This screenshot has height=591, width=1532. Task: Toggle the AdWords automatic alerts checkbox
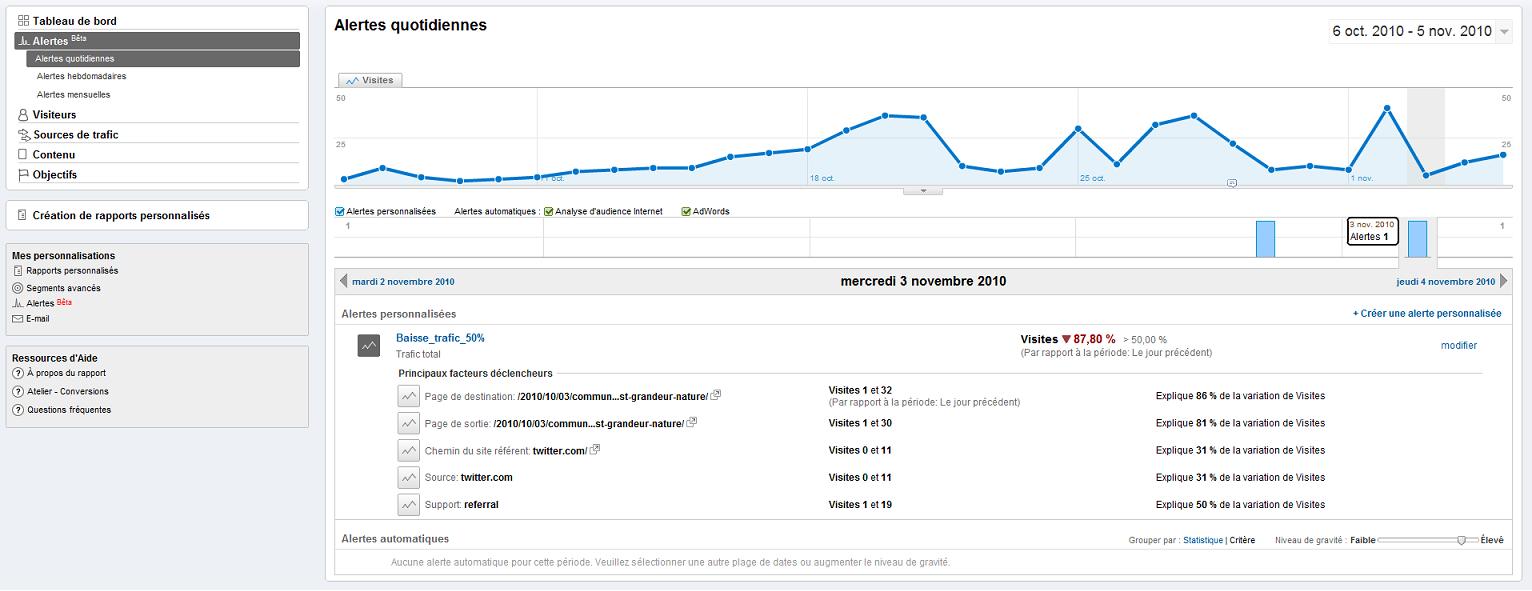click(x=686, y=212)
